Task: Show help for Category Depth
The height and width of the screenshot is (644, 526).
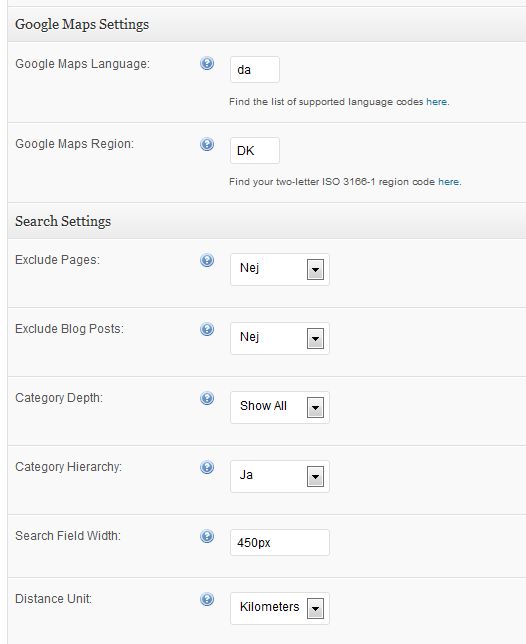Action: [x=207, y=398]
